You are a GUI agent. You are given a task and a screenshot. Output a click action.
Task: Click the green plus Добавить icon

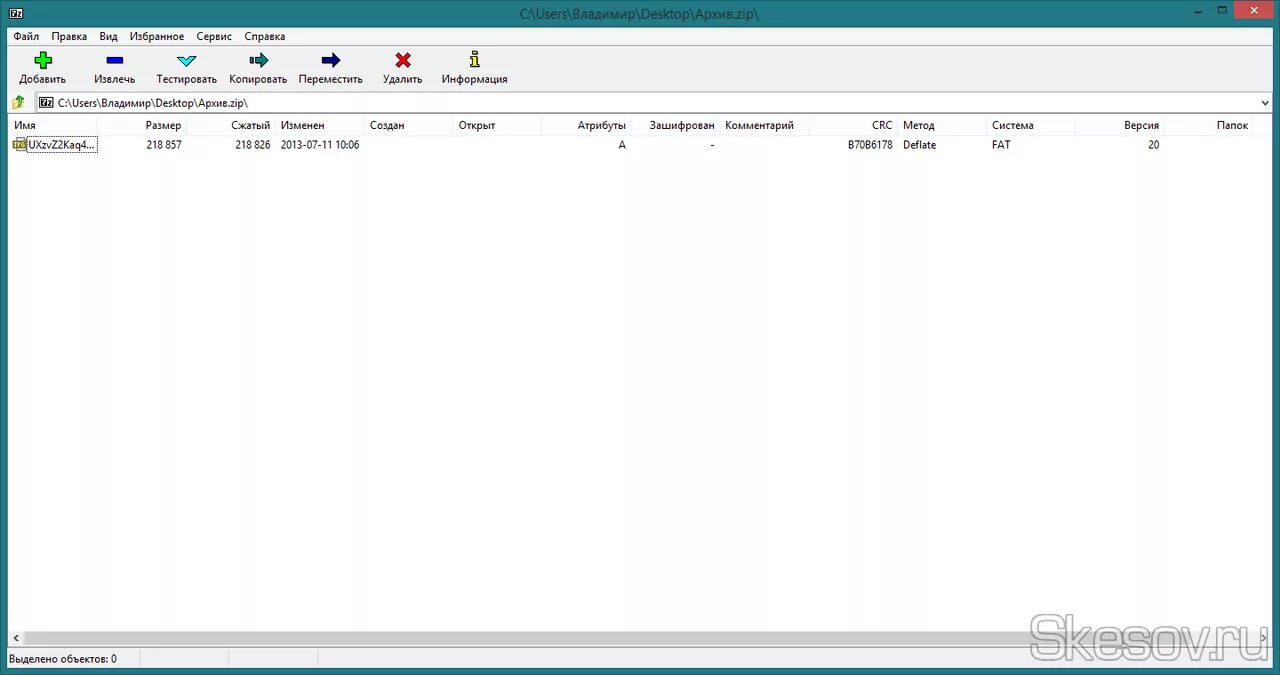(x=43, y=60)
